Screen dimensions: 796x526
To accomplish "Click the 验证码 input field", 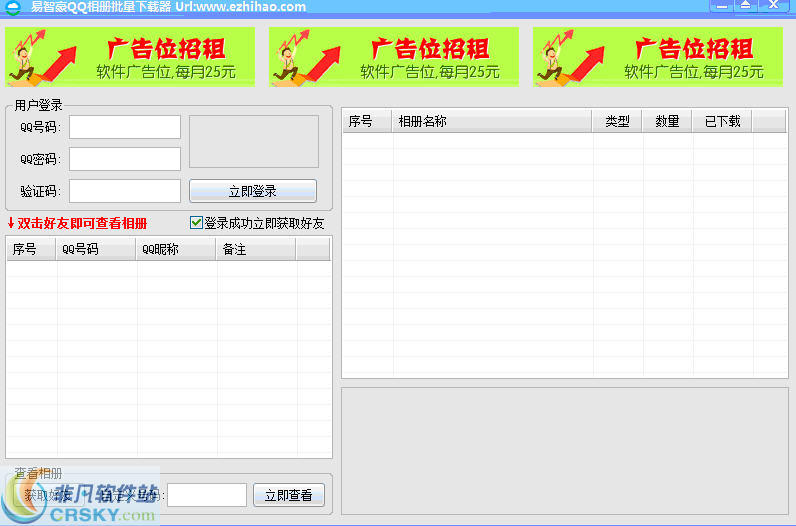I will pos(125,191).
